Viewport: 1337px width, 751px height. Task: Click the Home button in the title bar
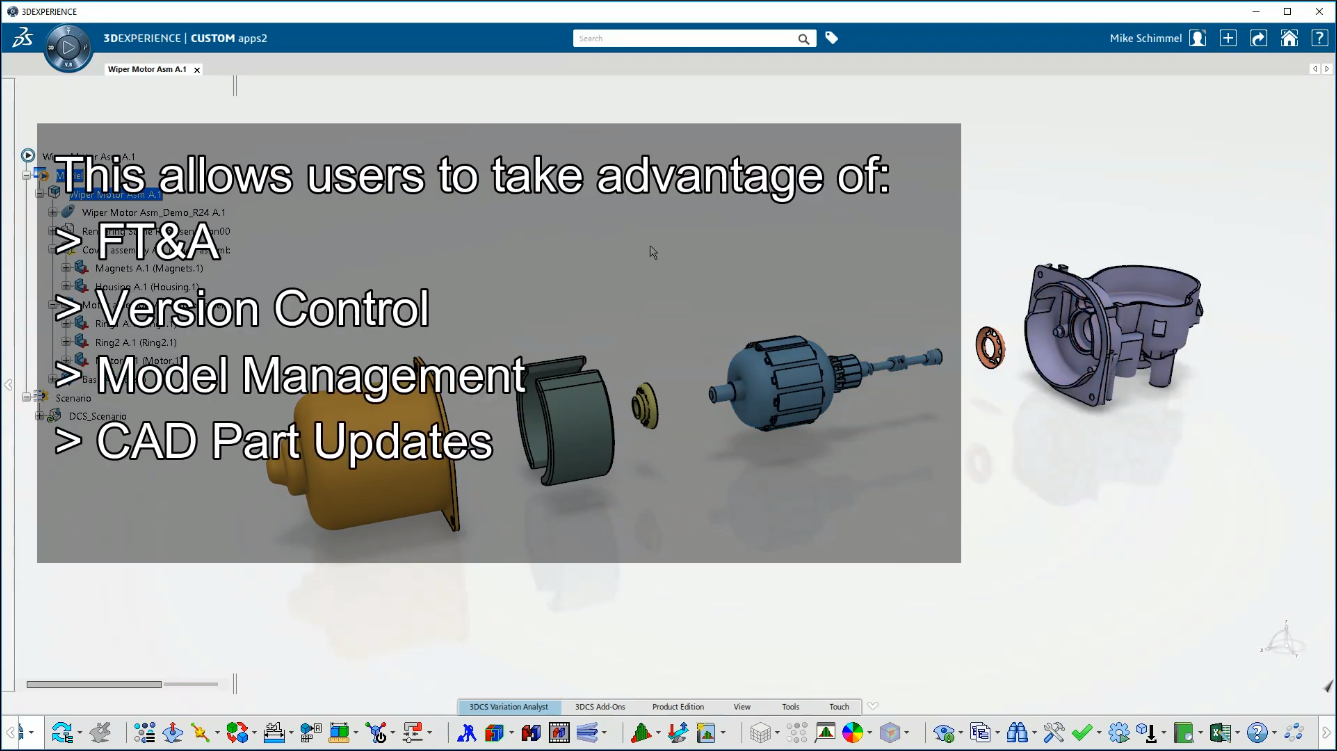pyautogui.click(x=1289, y=38)
